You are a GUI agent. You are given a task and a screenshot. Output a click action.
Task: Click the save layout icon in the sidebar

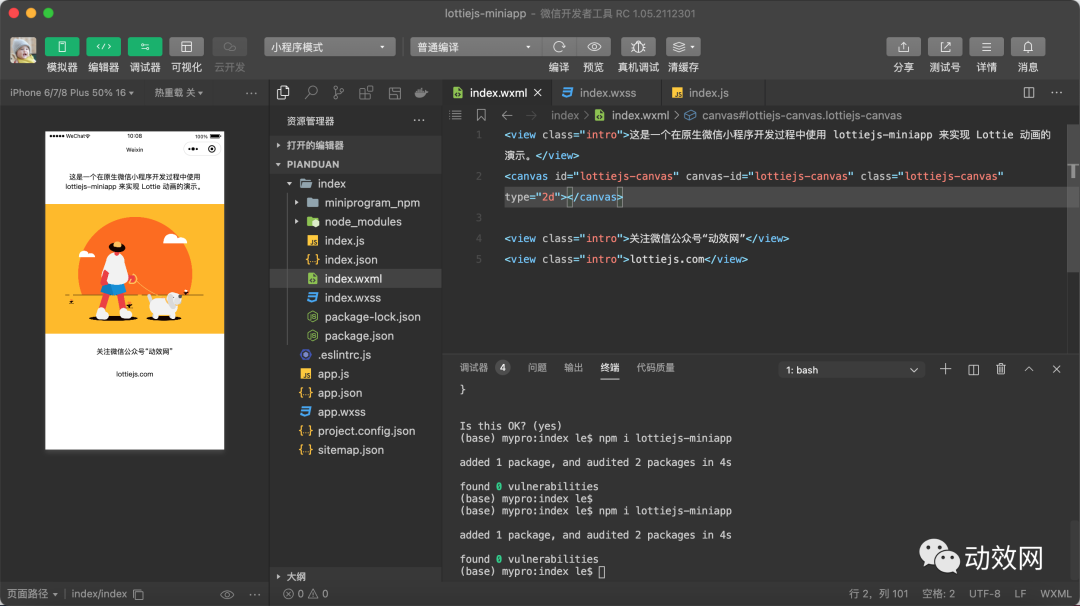(395, 92)
